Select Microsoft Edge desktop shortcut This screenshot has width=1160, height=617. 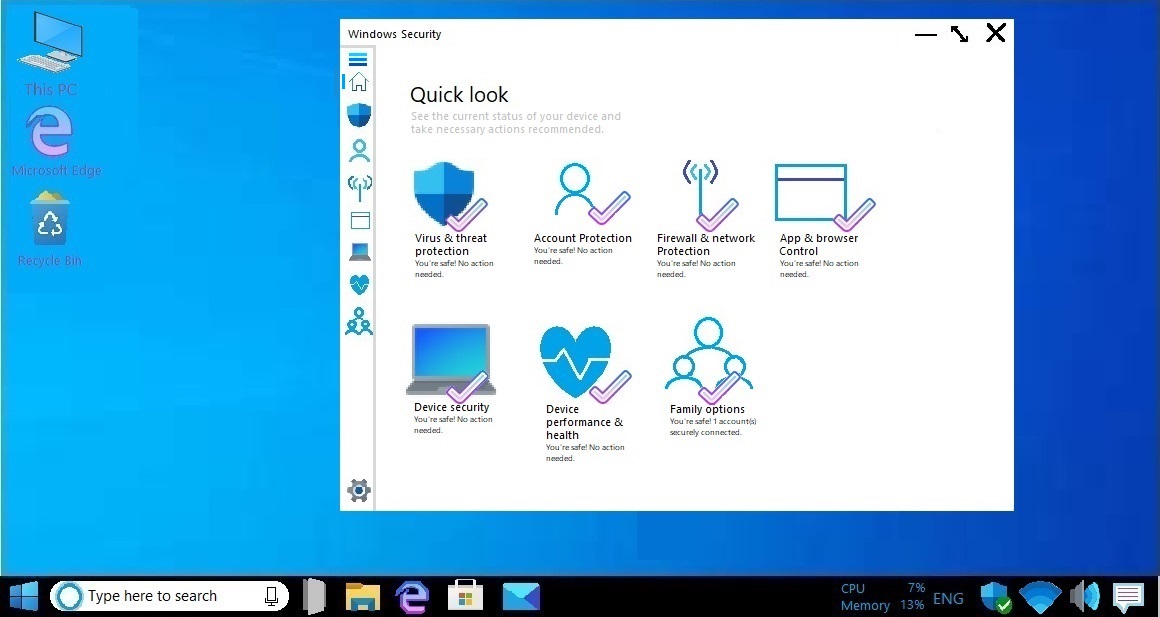(x=55, y=142)
